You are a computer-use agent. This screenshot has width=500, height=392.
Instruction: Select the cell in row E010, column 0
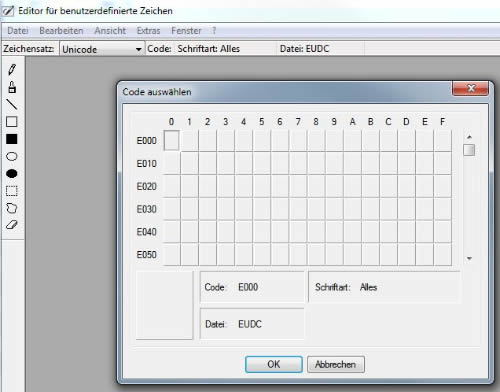(172, 163)
